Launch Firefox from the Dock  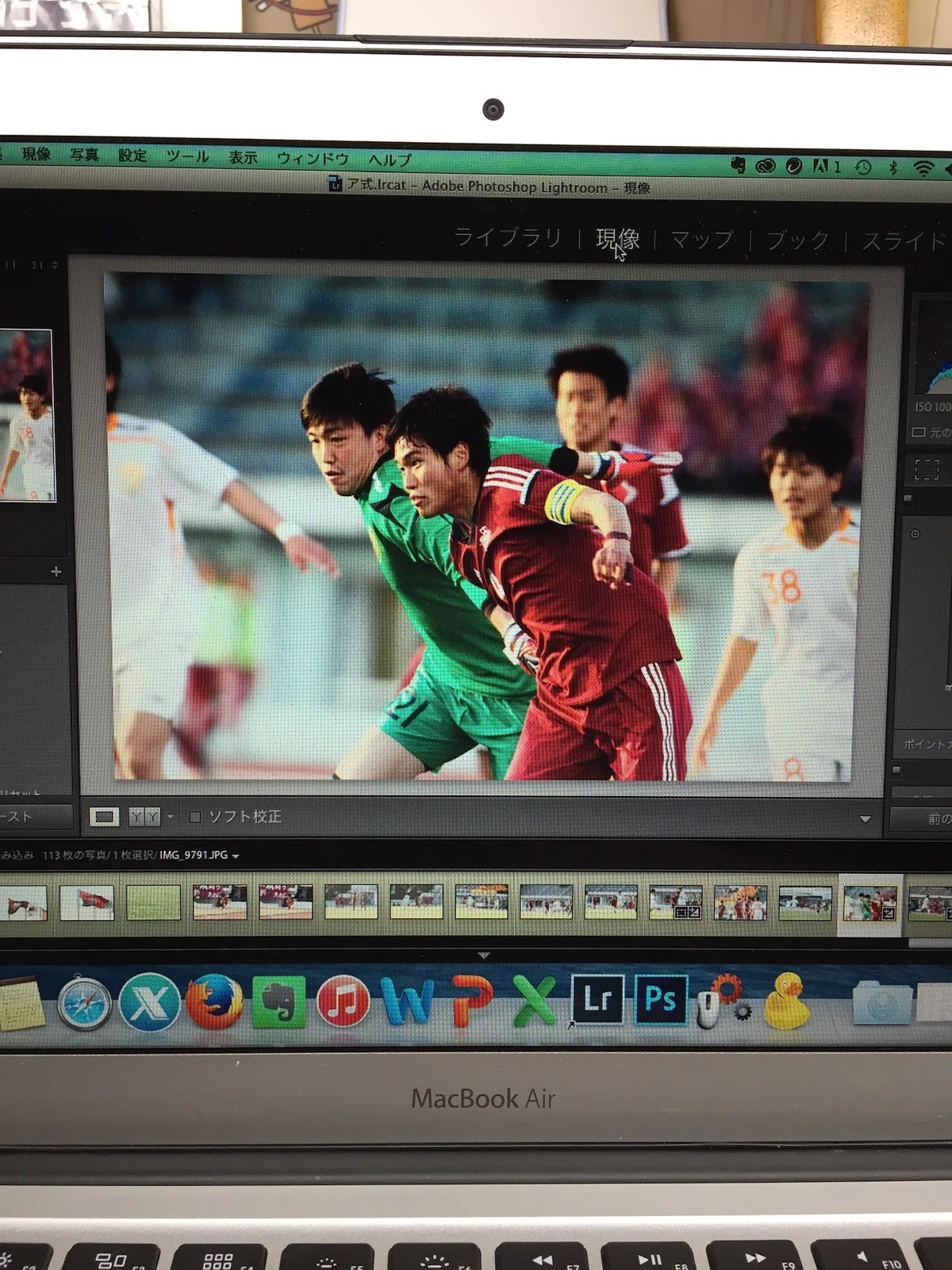[214, 1001]
